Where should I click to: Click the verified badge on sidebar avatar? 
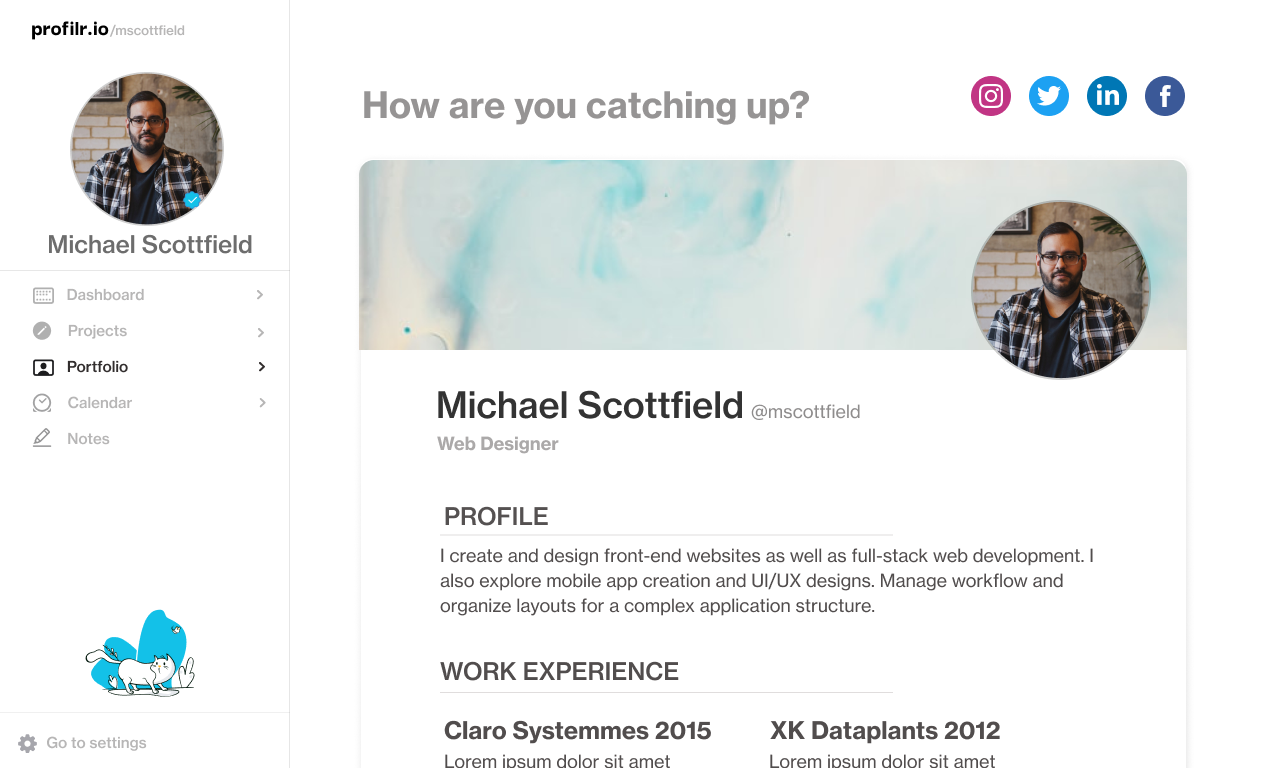192,199
